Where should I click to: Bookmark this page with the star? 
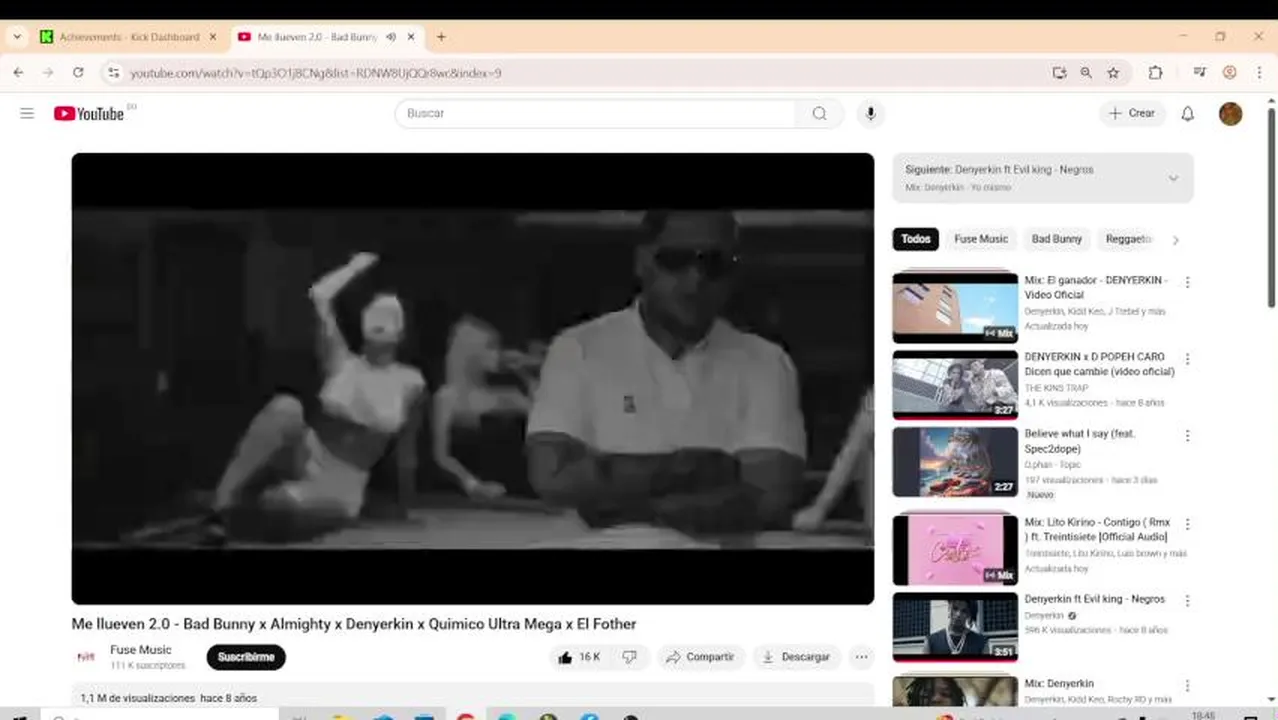(1113, 72)
